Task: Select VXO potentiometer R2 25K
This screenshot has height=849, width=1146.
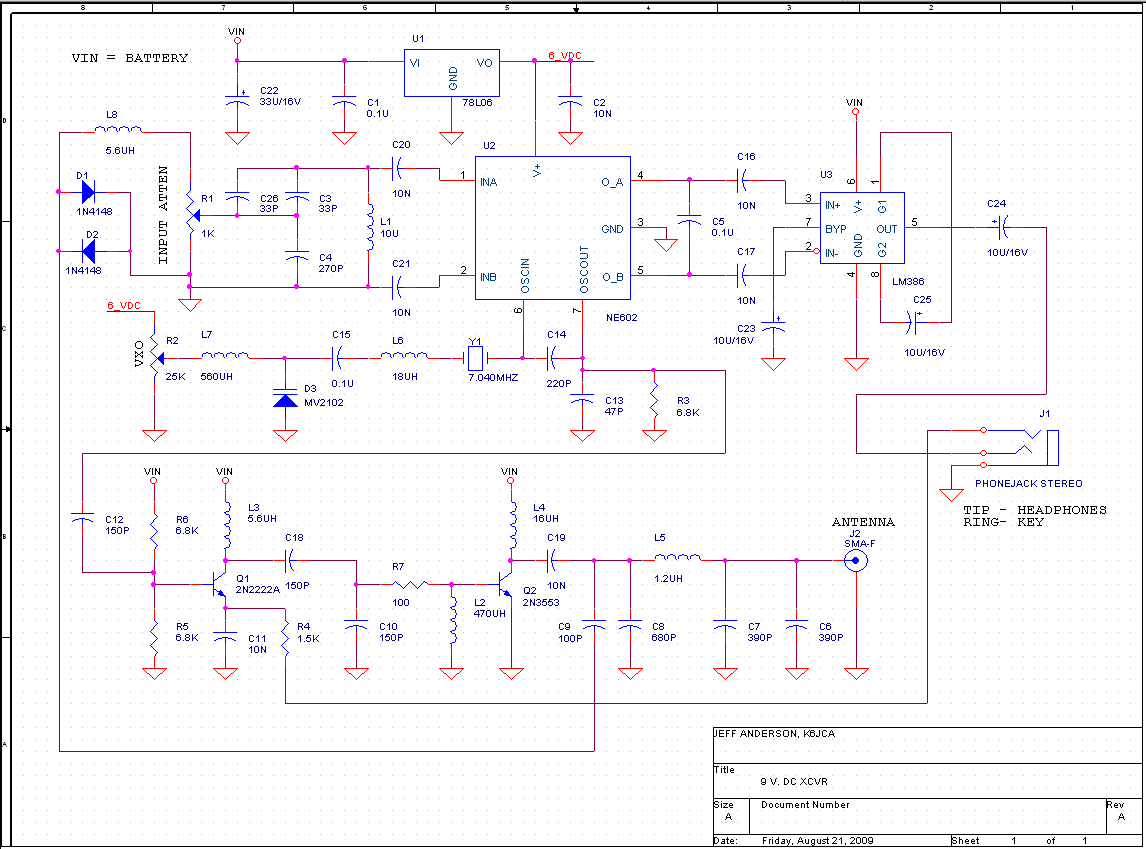Action: pos(156,358)
